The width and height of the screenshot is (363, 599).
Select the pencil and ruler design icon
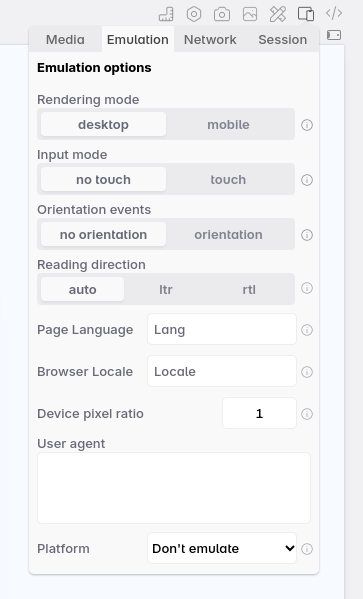coord(278,14)
